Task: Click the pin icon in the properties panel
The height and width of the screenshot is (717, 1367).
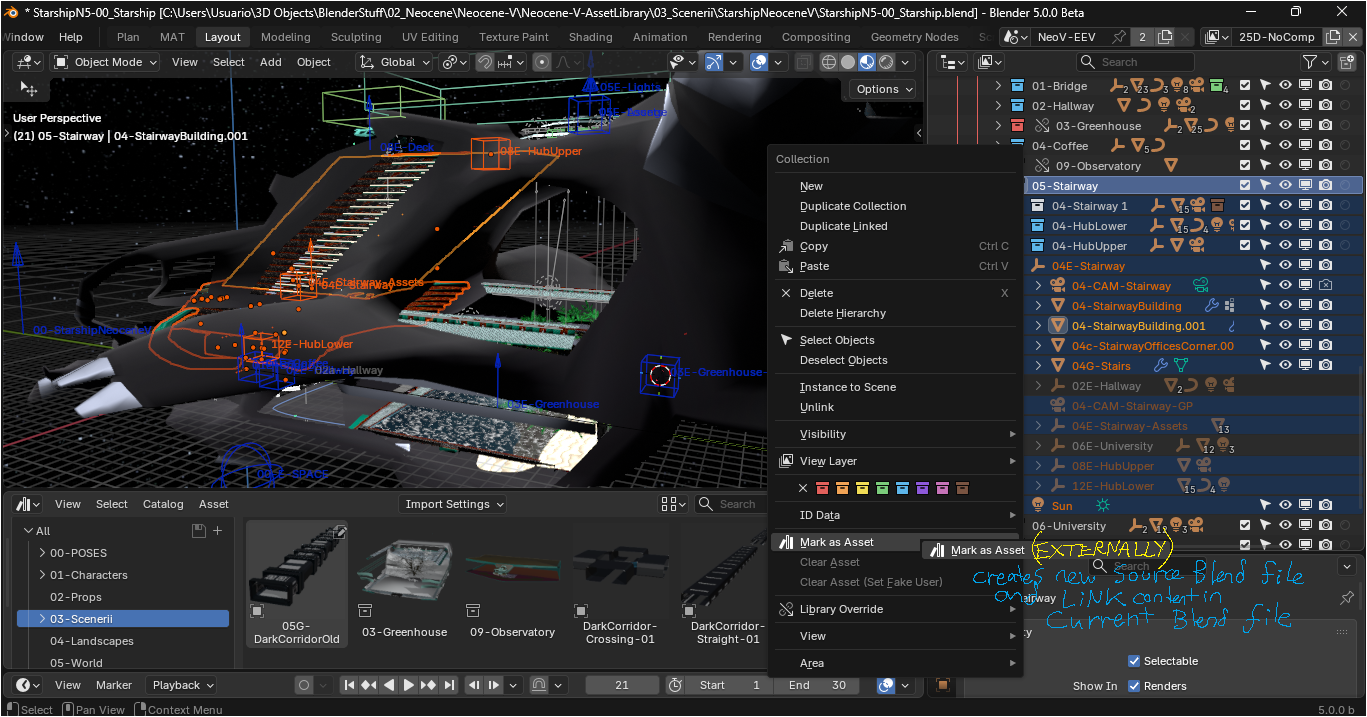Action: click(x=1346, y=597)
